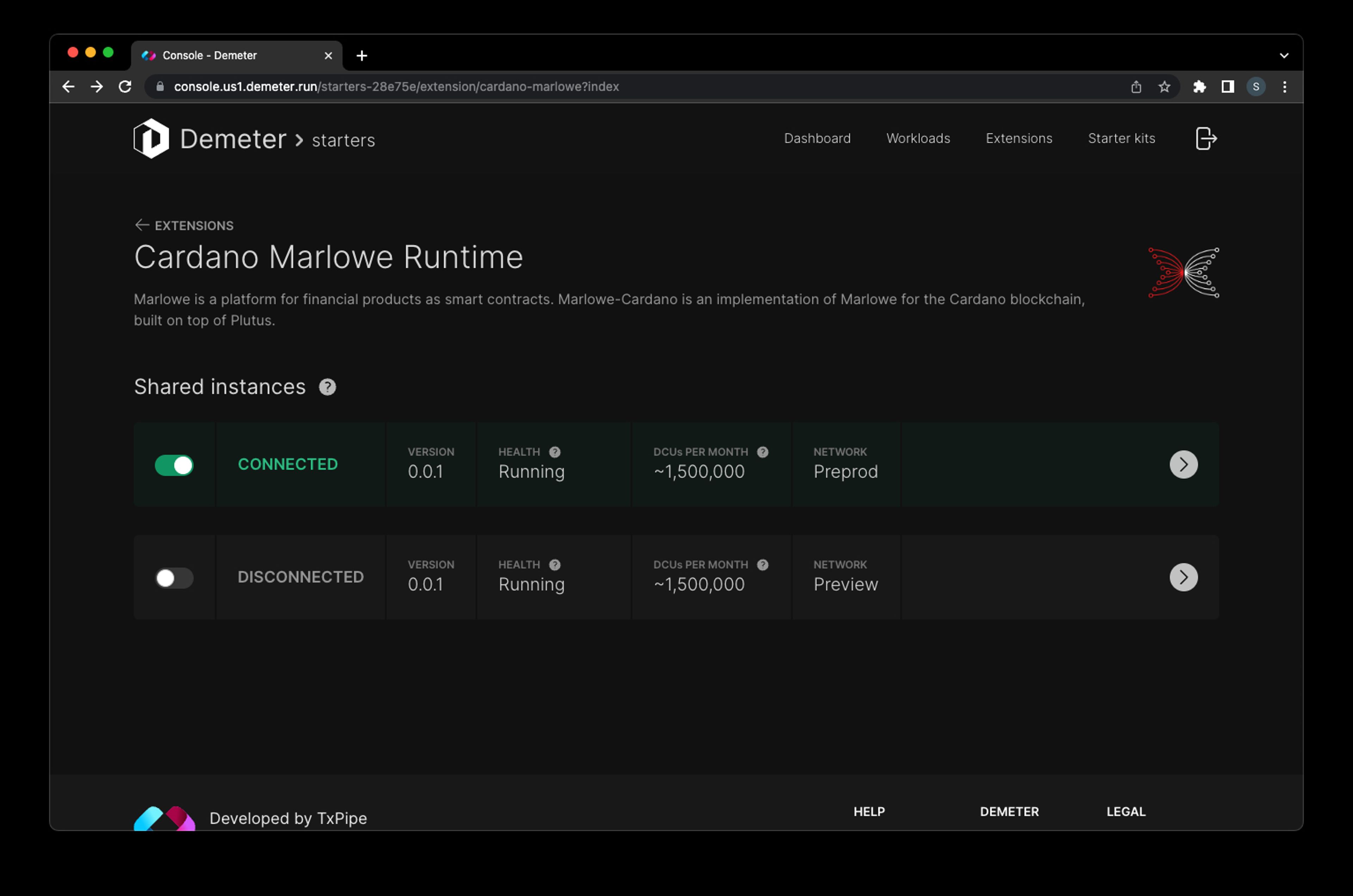Go back via the Extensions link
1353x896 pixels.
[185, 226]
